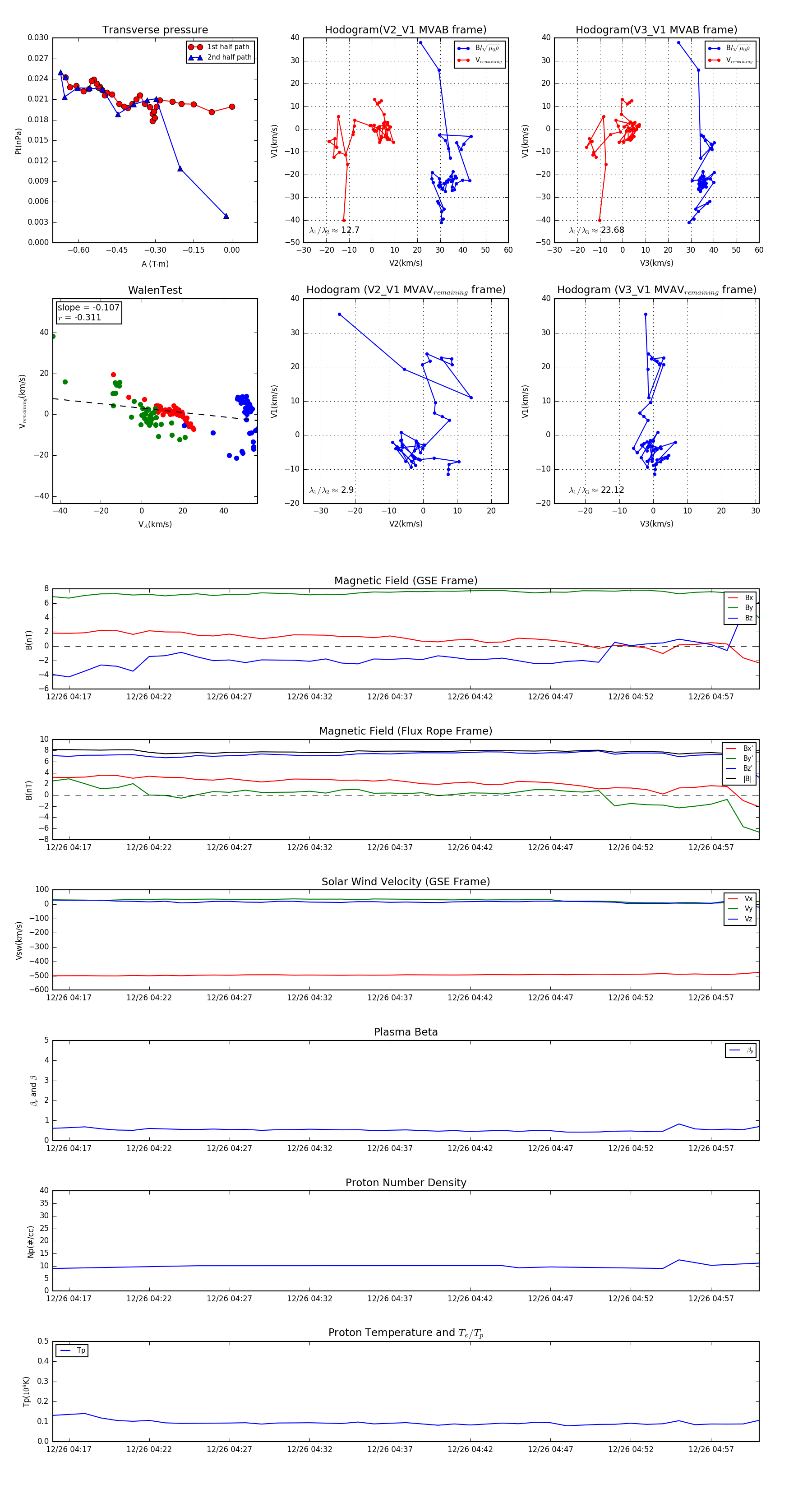Click the "Proton Temperature and Te/Tp" title
The image size is (812, 1489).
coord(406,1333)
